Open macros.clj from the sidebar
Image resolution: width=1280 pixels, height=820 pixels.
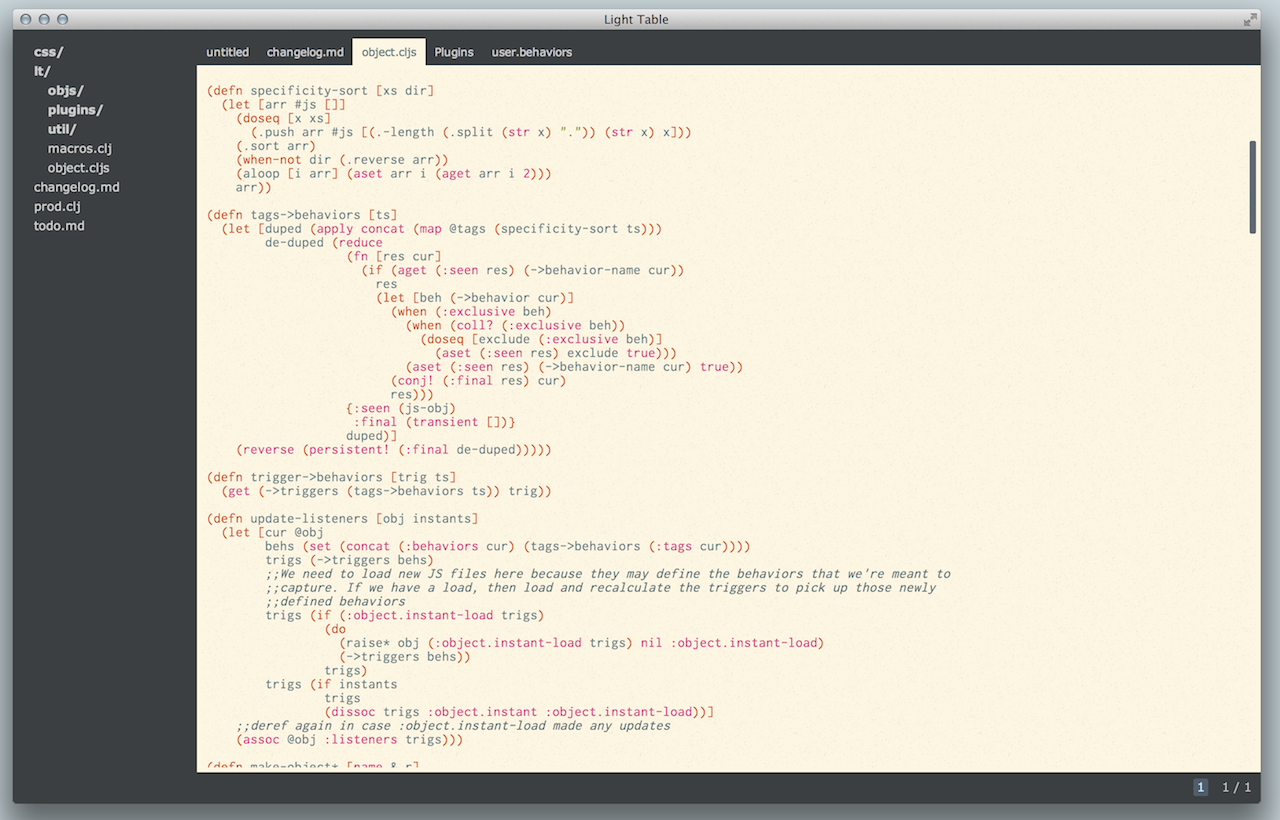click(78, 148)
